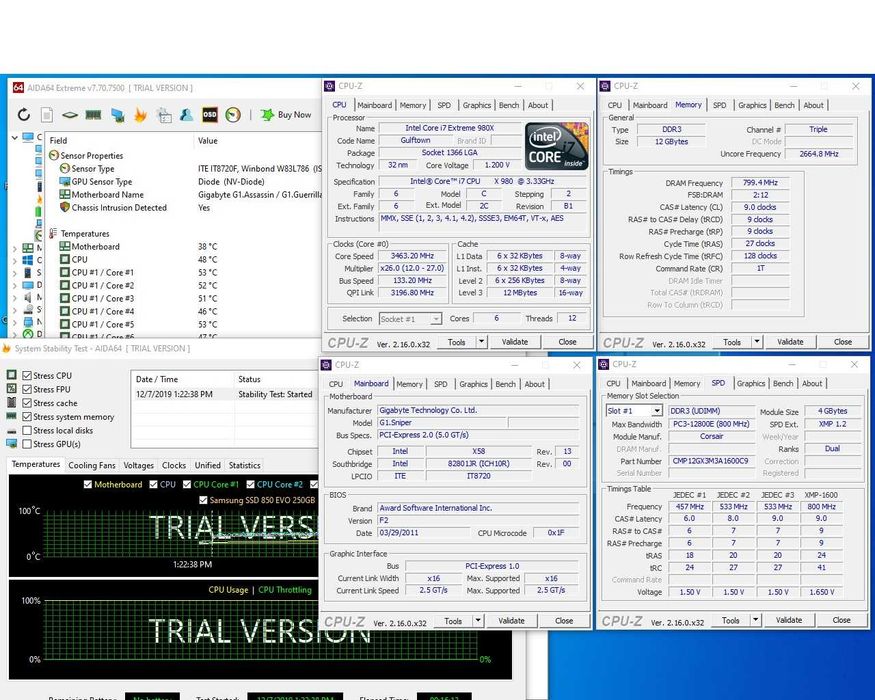
Task: Collapse the Computer node in AIDA64 tree
Action: point(15,137)
